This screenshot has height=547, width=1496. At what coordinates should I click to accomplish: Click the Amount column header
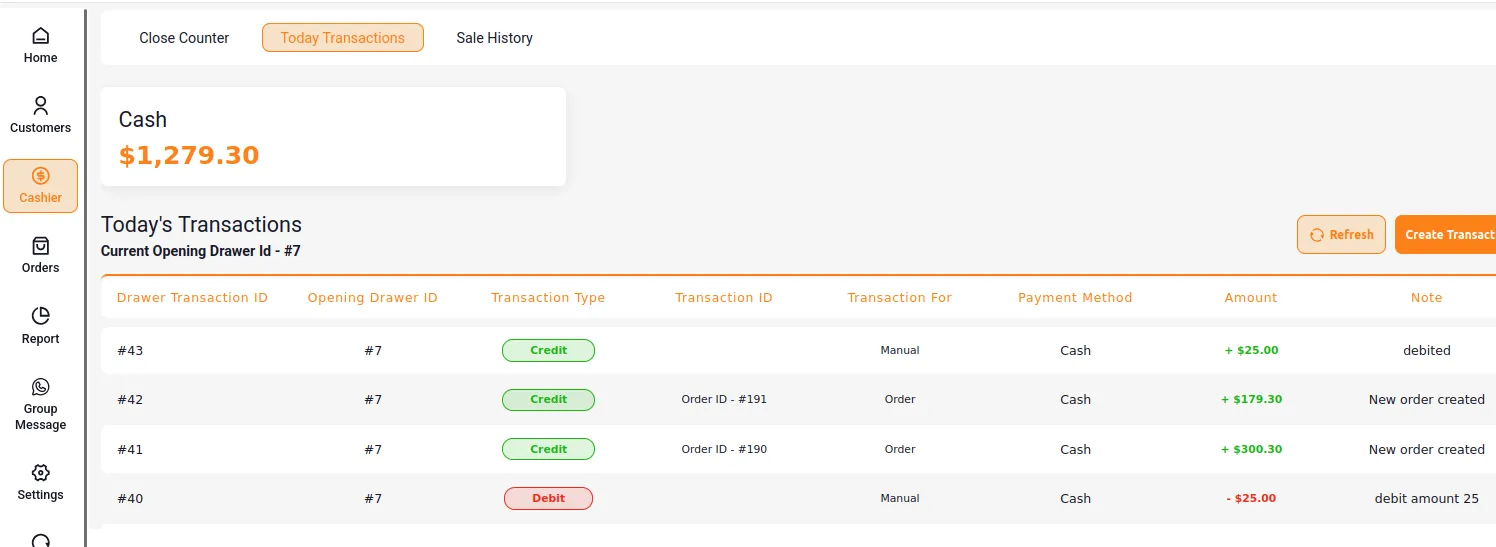pyautogui.click(x=1250, y=297)
